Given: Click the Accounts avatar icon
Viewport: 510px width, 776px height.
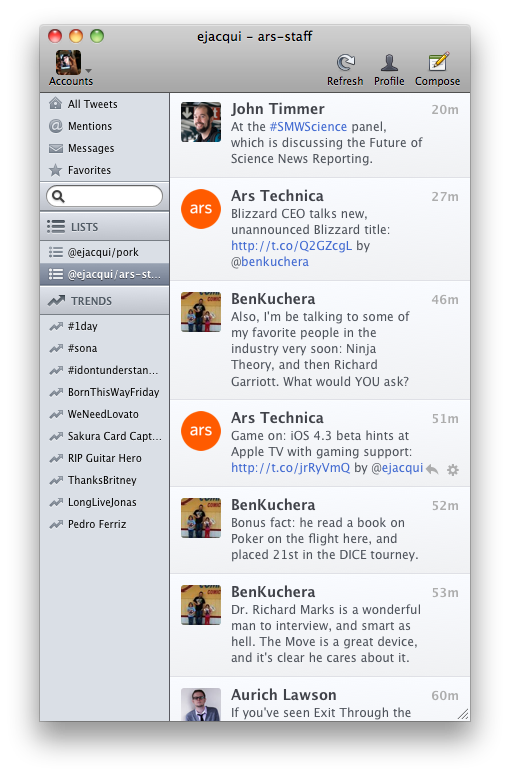Looking at the screenshot, I should 68,62.
